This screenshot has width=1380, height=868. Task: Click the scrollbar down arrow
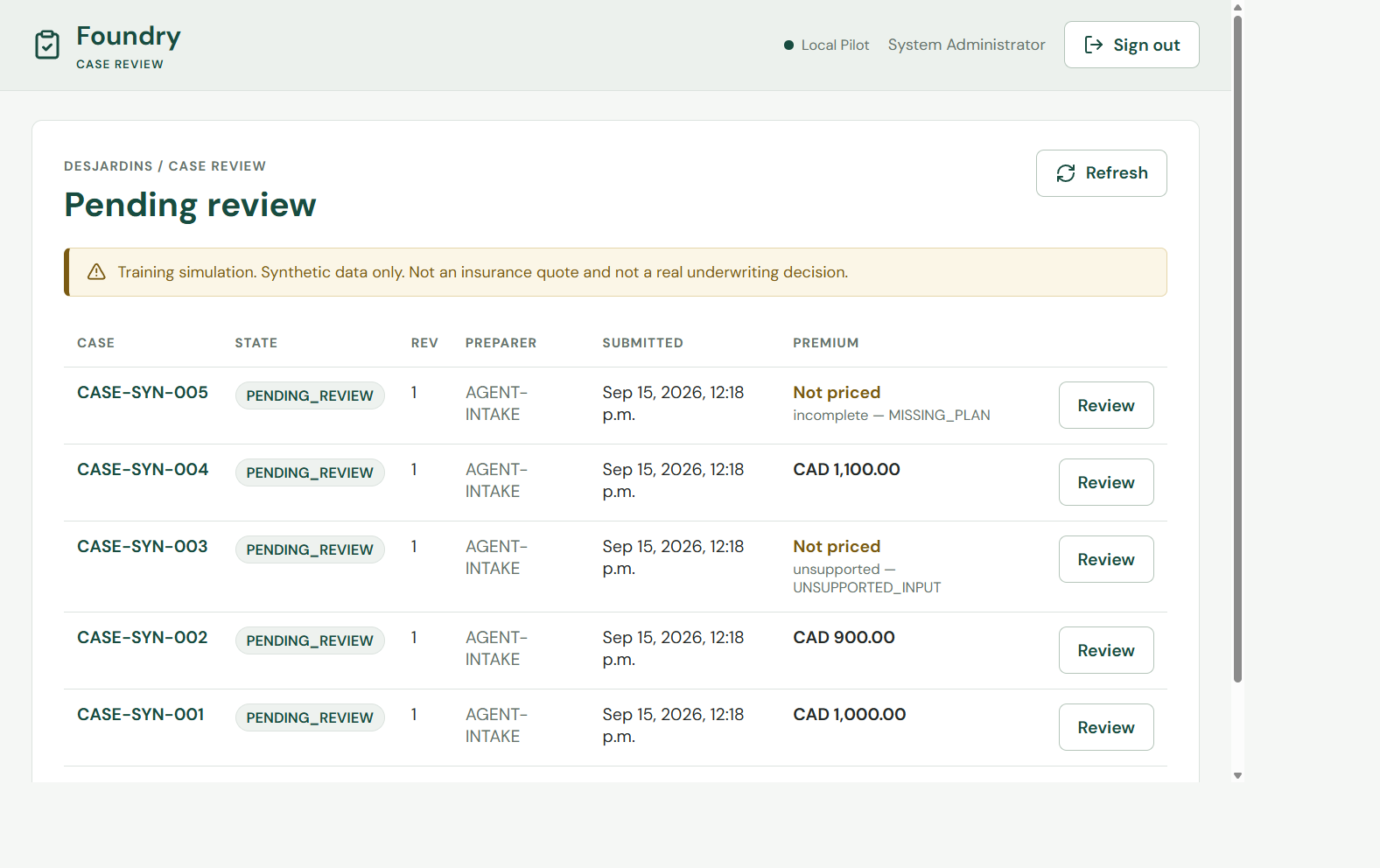coord(1237,775)
